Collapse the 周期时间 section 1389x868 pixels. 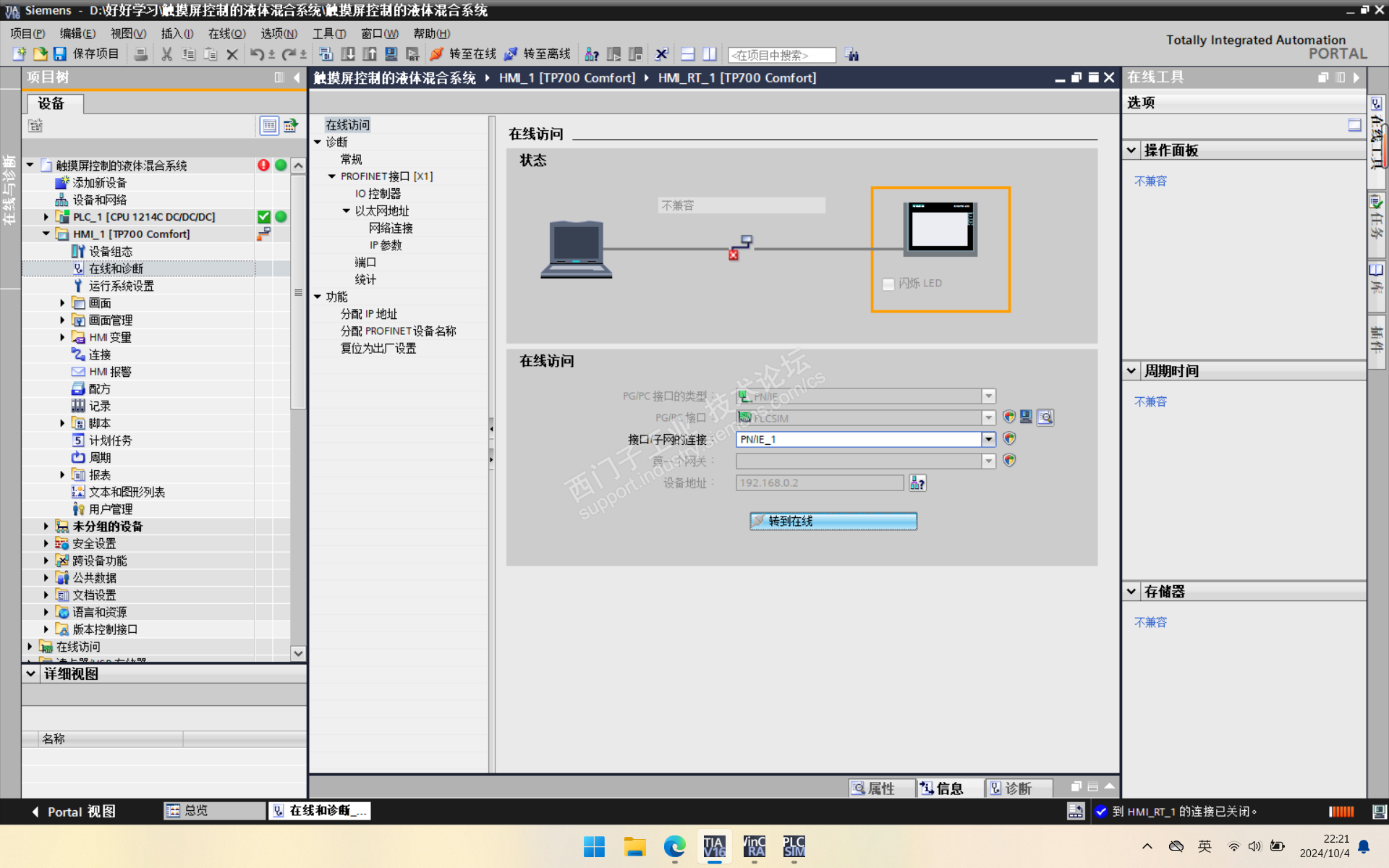tap(1131, 370)
